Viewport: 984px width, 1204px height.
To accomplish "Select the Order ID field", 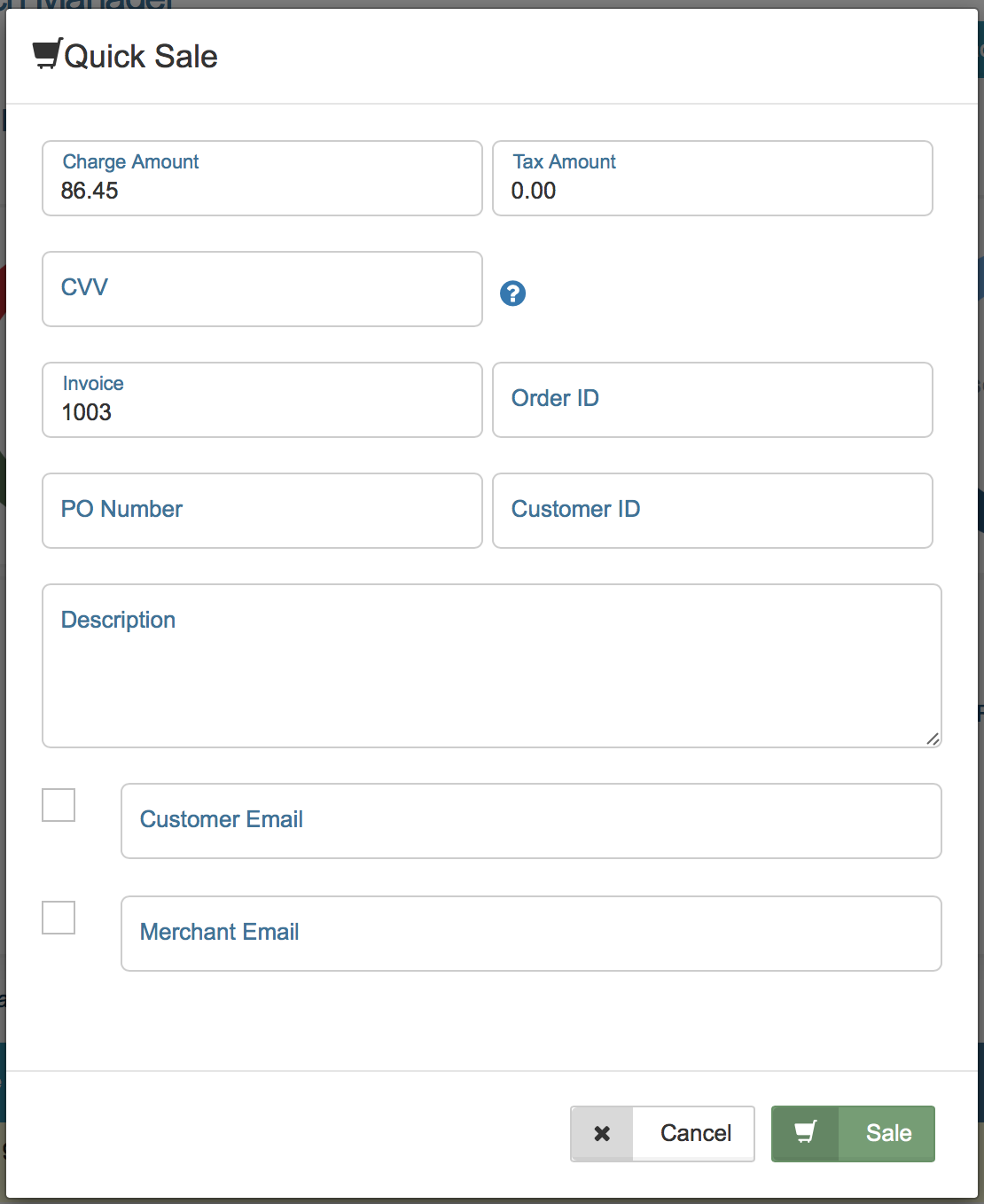I will 712,400.
